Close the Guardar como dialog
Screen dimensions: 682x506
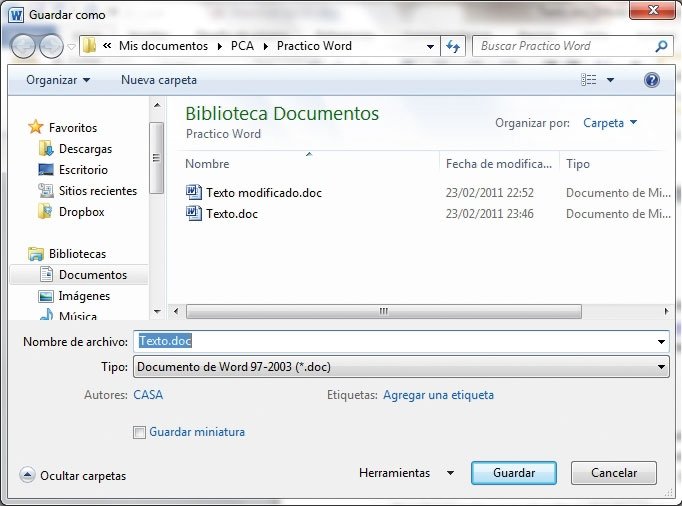coord(652,10)
